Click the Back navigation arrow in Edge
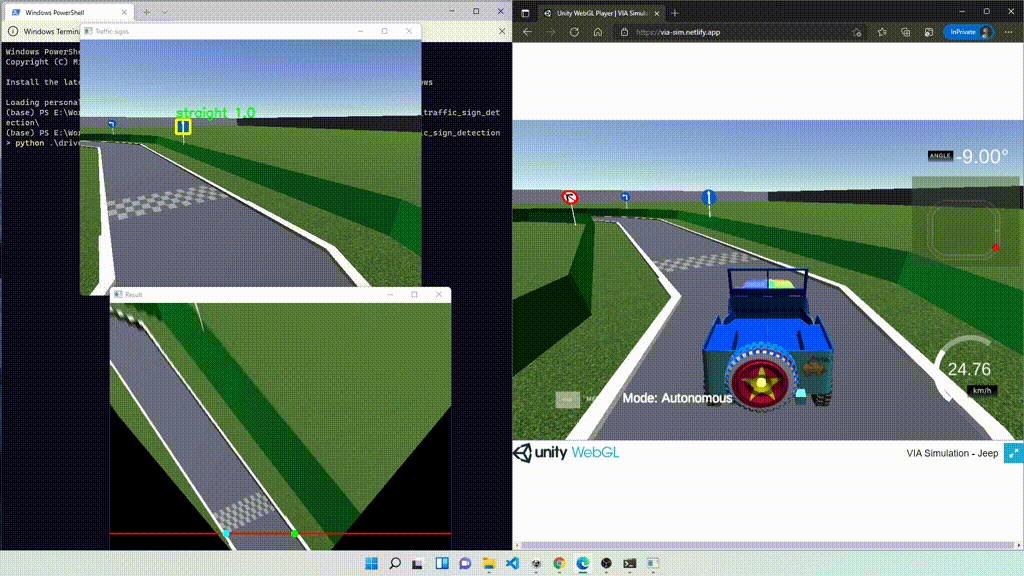Screen dimensions: 1024x576 tap(527, 31)
